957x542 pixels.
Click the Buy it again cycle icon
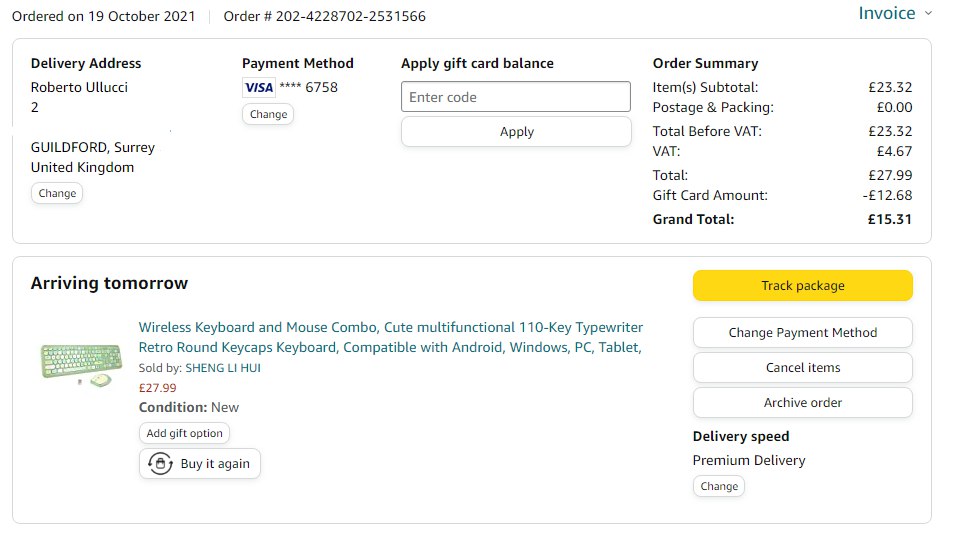coord(160,464)
